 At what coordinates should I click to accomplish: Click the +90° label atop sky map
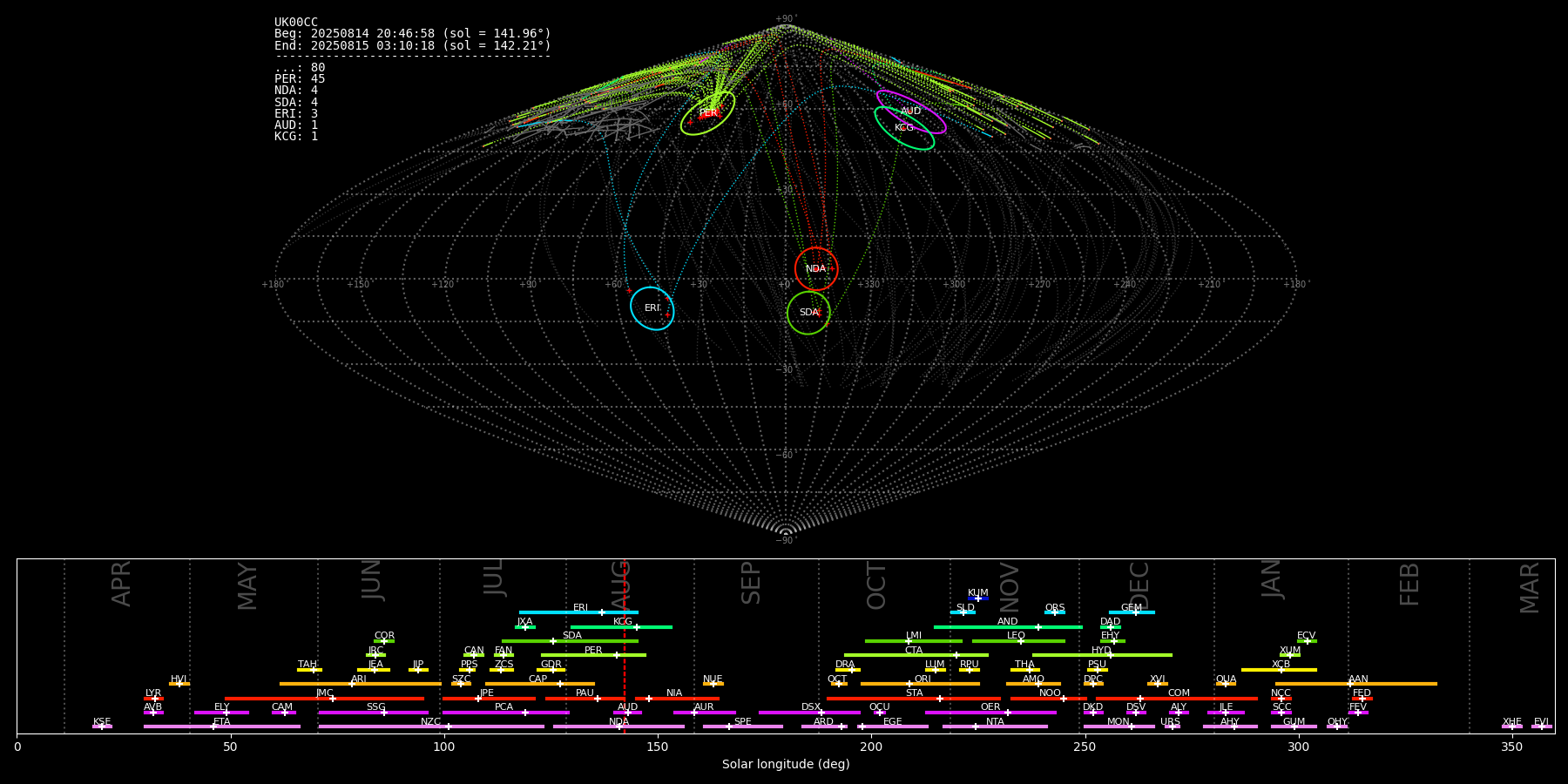coord(786,18)
